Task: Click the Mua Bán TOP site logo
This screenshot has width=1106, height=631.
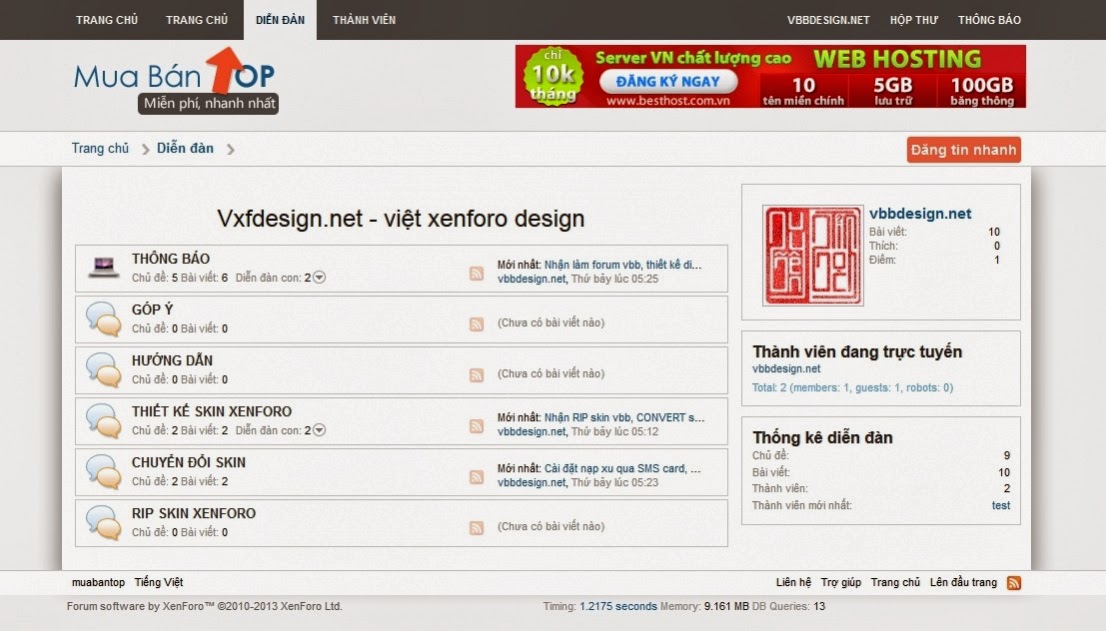Action: point(175,80)
